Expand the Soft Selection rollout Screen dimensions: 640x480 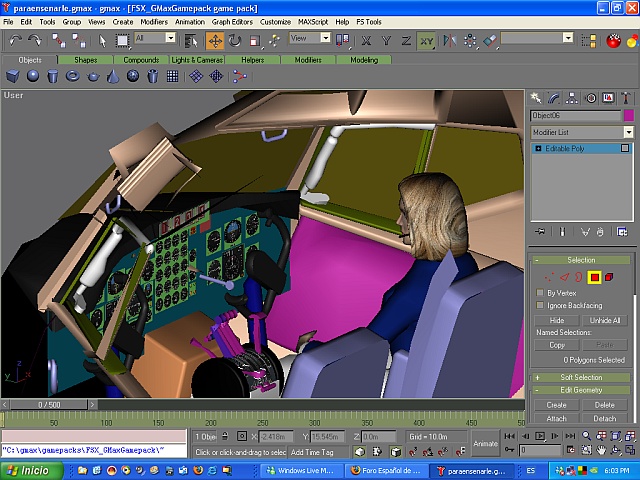[x=581, y=377]
